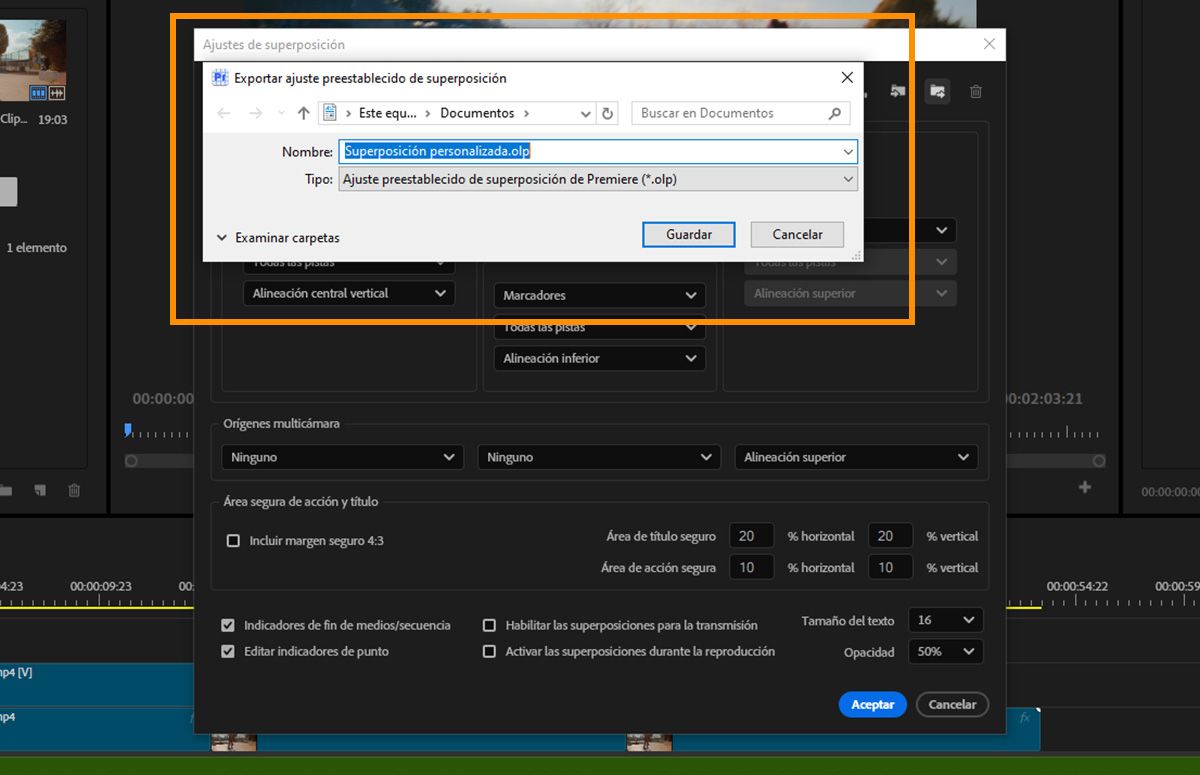The height and width of the screenshot is (775, 1200).
Task: Expand Examinar carpetas
Action: [278, 238]
